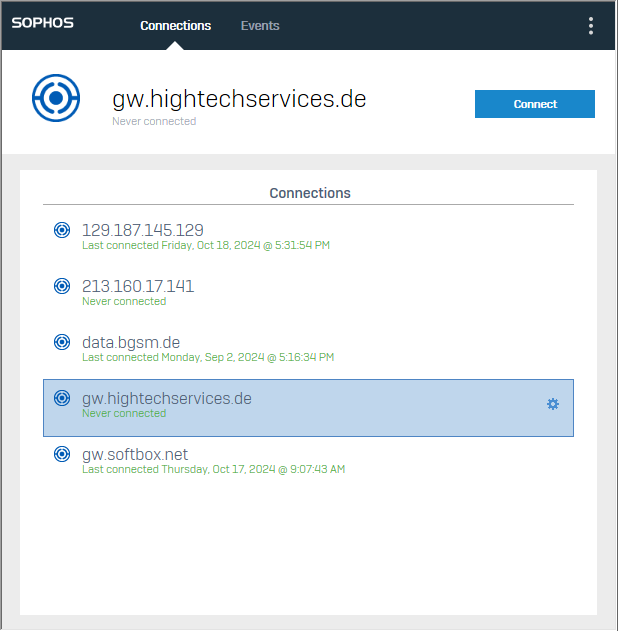The image size is (618, 631).
Task: Open settings gear for gw.hightechservices.de
Action: point(553,404)
